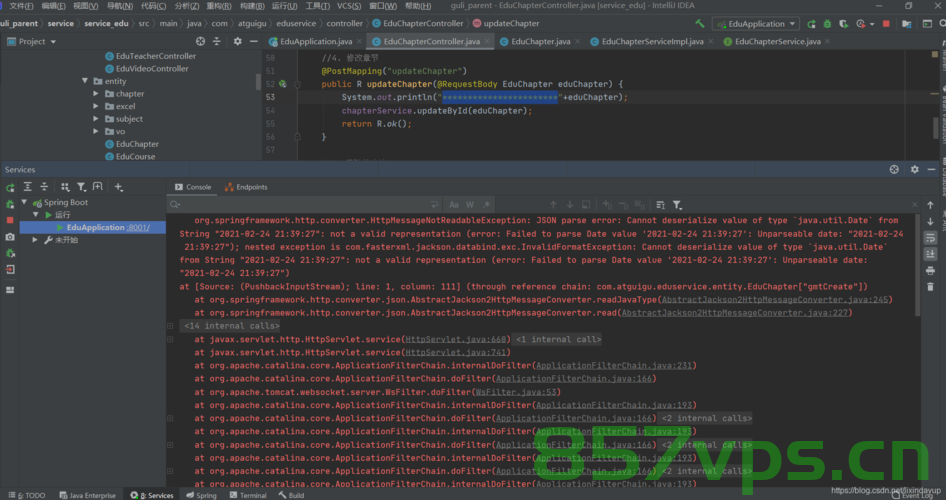The image size is (946, 500).
Task: Toggle Match Case in console search
Action: pyautogui.click(x=454, y=205)
